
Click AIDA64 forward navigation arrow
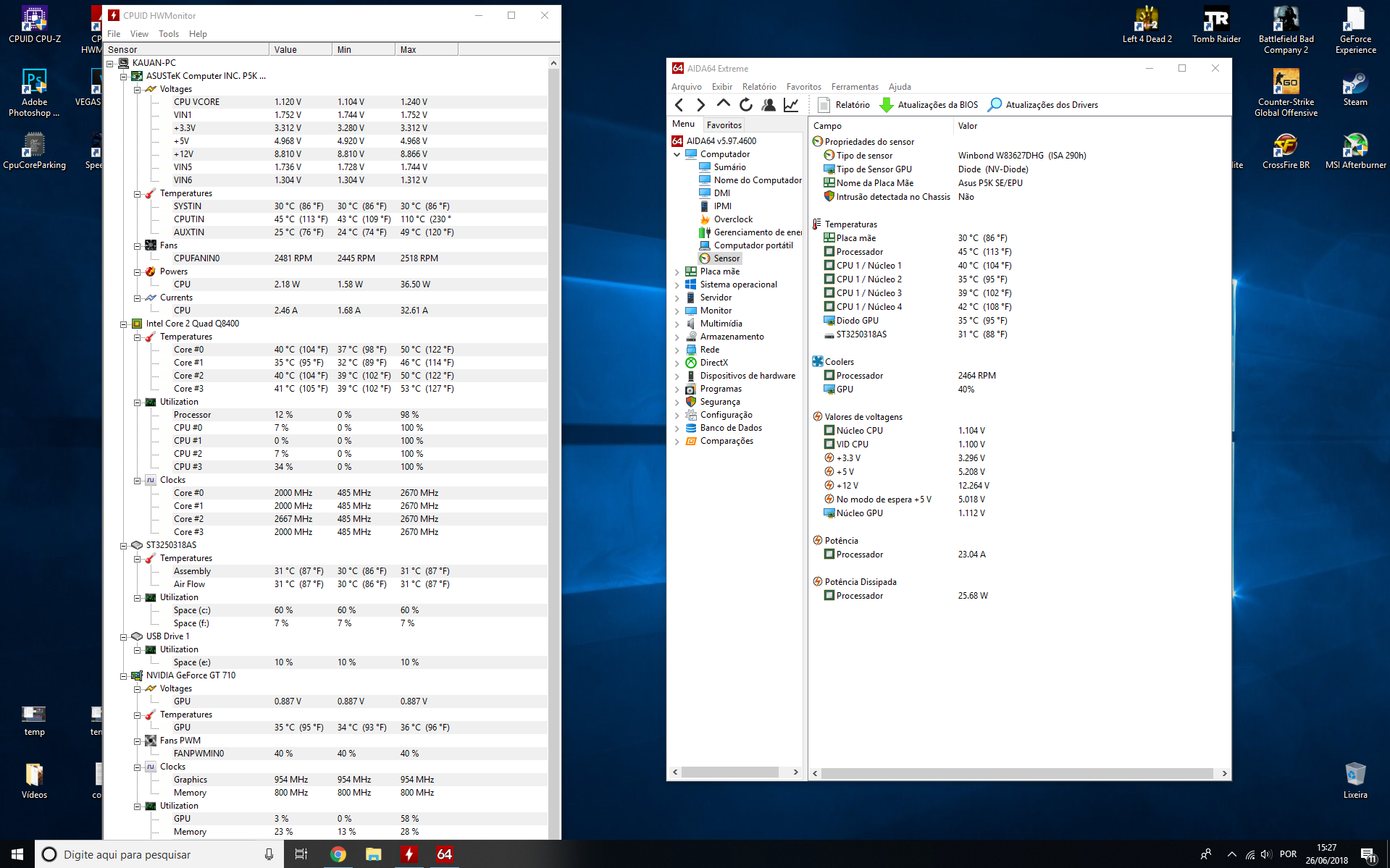[x=700, y=105]
